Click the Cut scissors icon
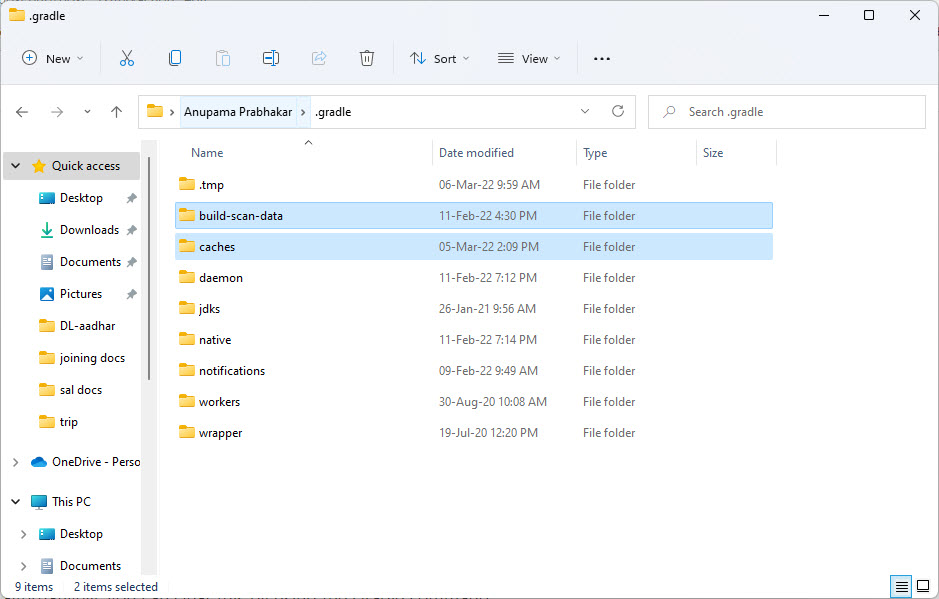 [127, 58]
